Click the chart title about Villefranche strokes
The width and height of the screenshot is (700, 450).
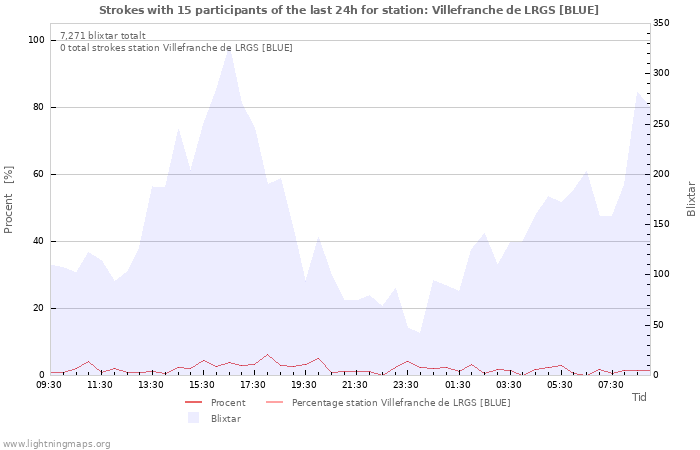coord(349,10)
